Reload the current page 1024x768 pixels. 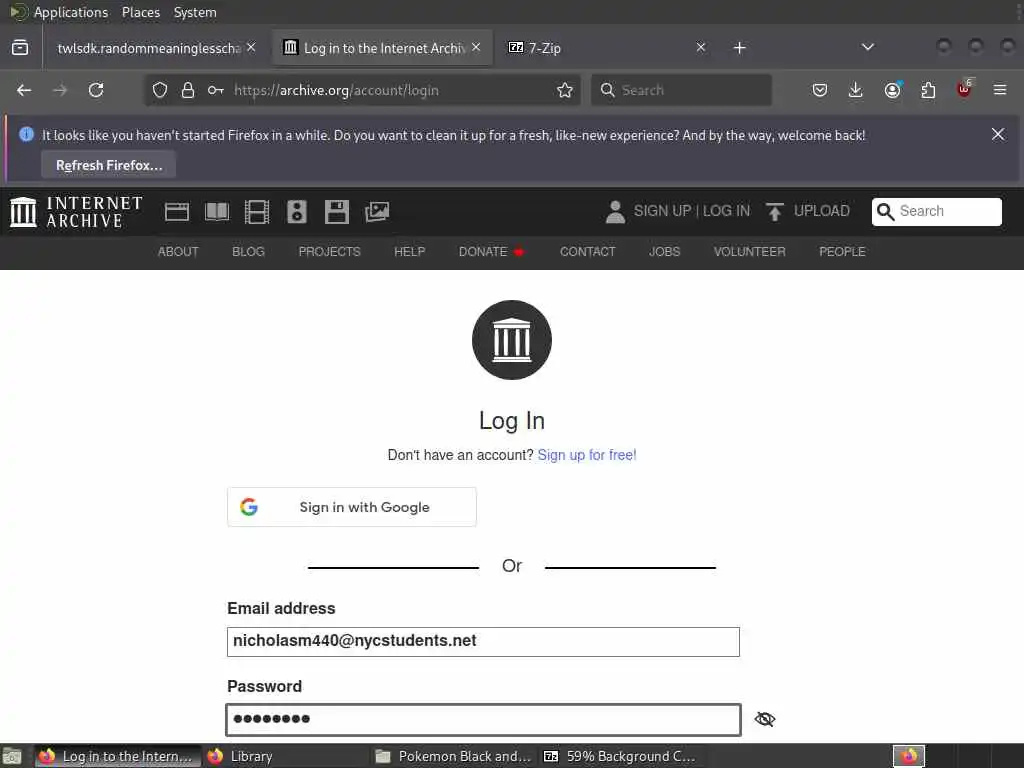click(x=96, y=90)
